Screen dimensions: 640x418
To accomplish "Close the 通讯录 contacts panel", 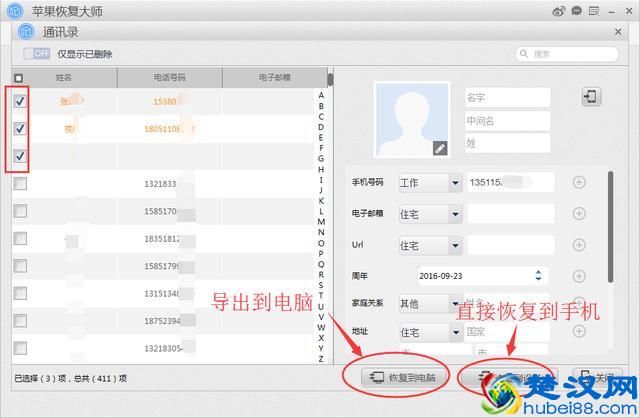I will coord(618,31).
